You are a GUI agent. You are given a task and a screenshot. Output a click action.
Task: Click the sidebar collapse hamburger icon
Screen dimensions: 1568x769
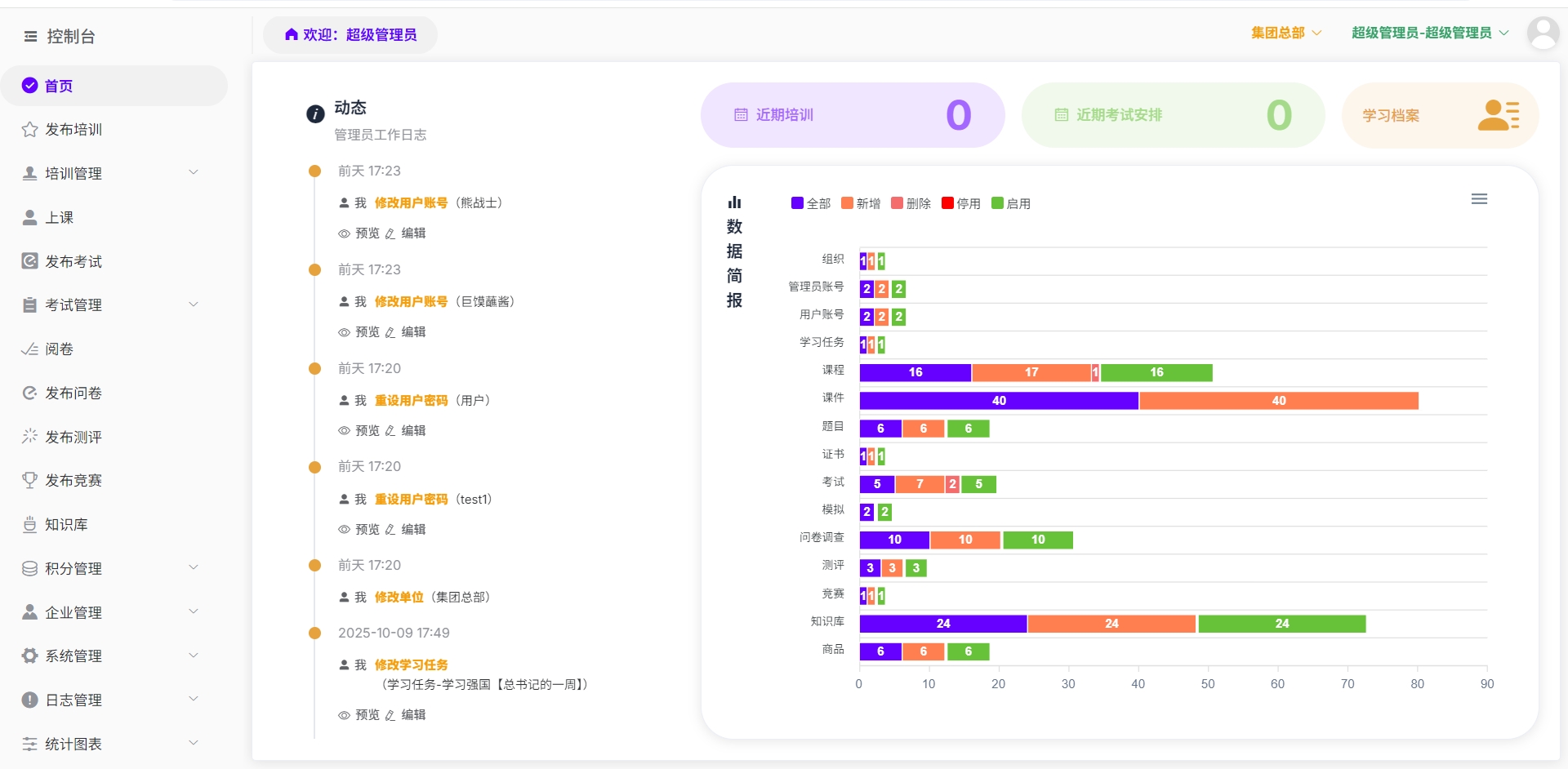point(31,36)
